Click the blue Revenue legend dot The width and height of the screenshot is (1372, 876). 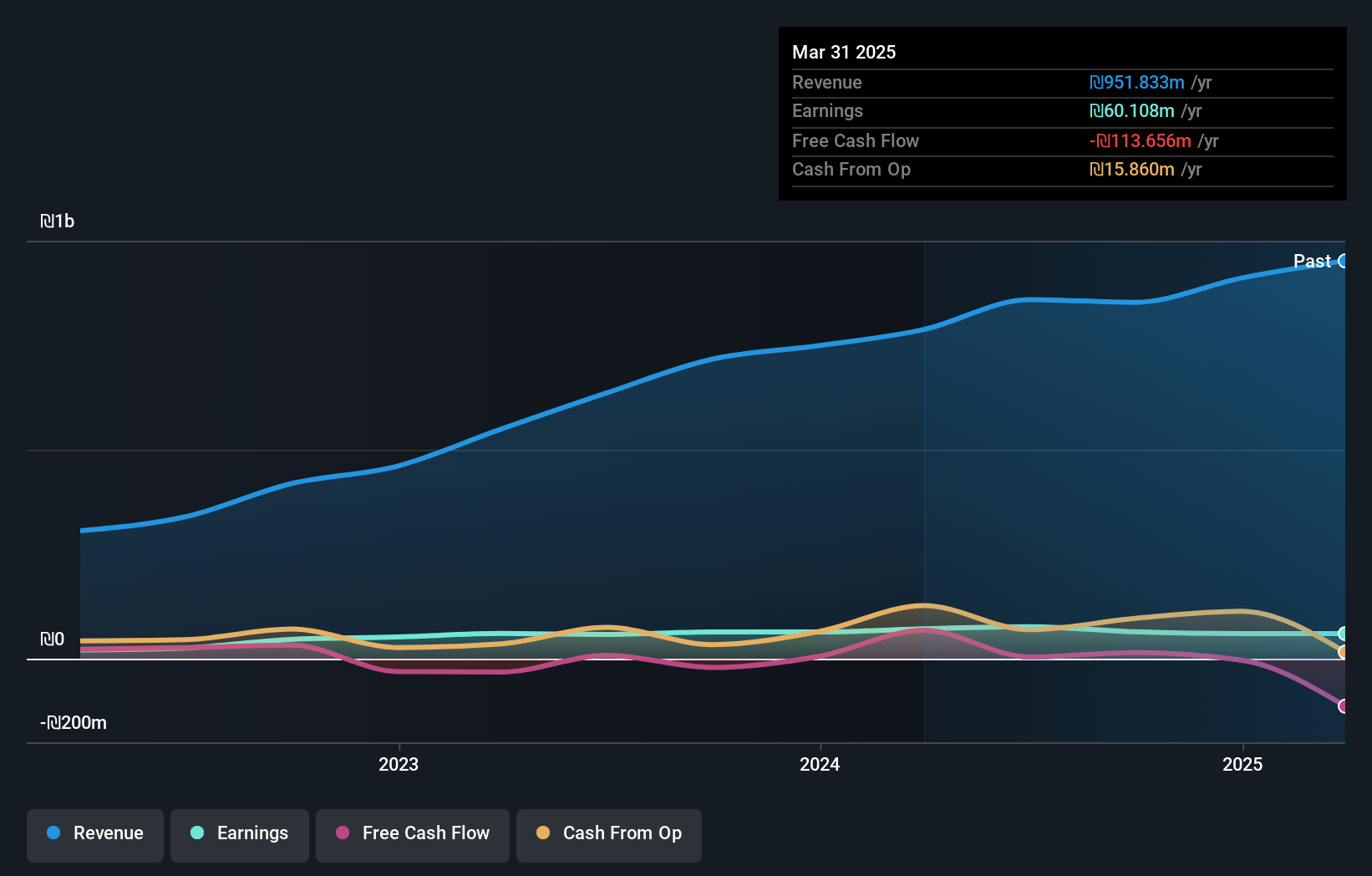(53, 833)
